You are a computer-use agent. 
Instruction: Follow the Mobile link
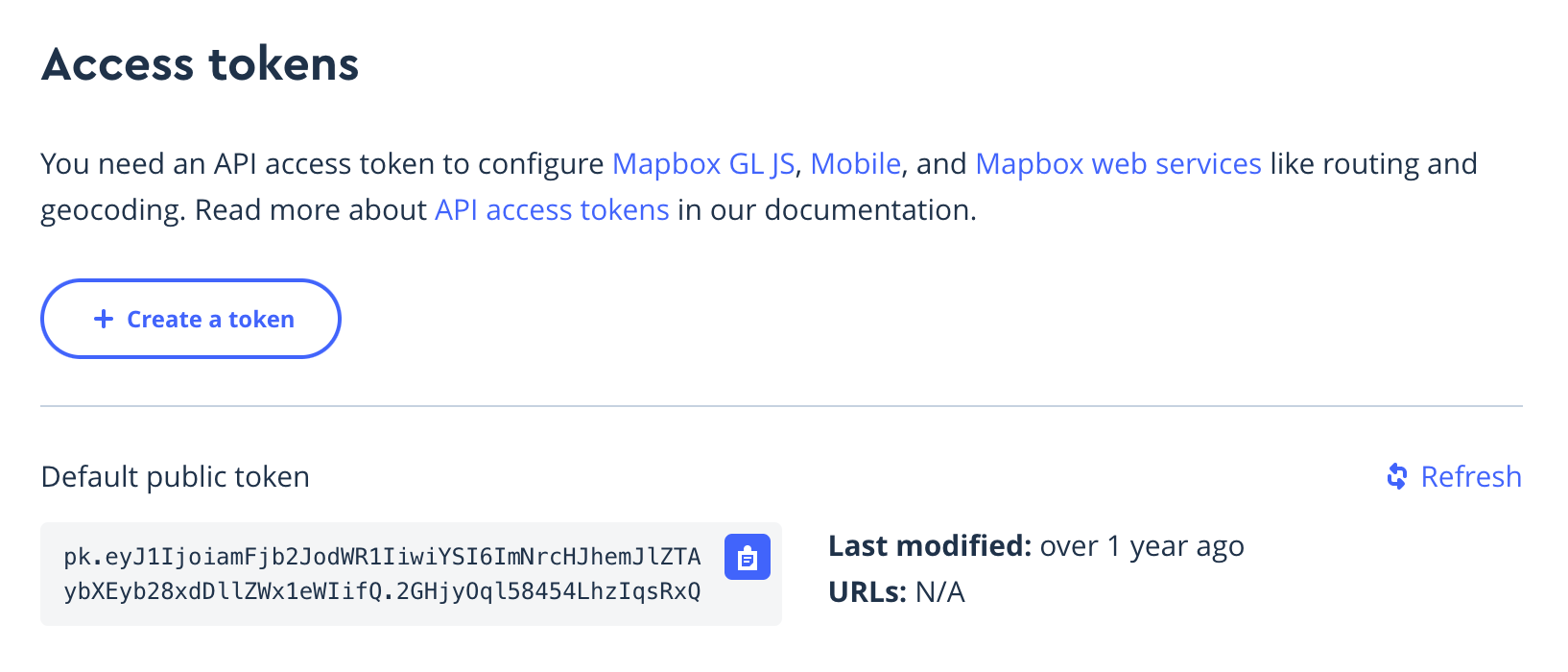855,163
